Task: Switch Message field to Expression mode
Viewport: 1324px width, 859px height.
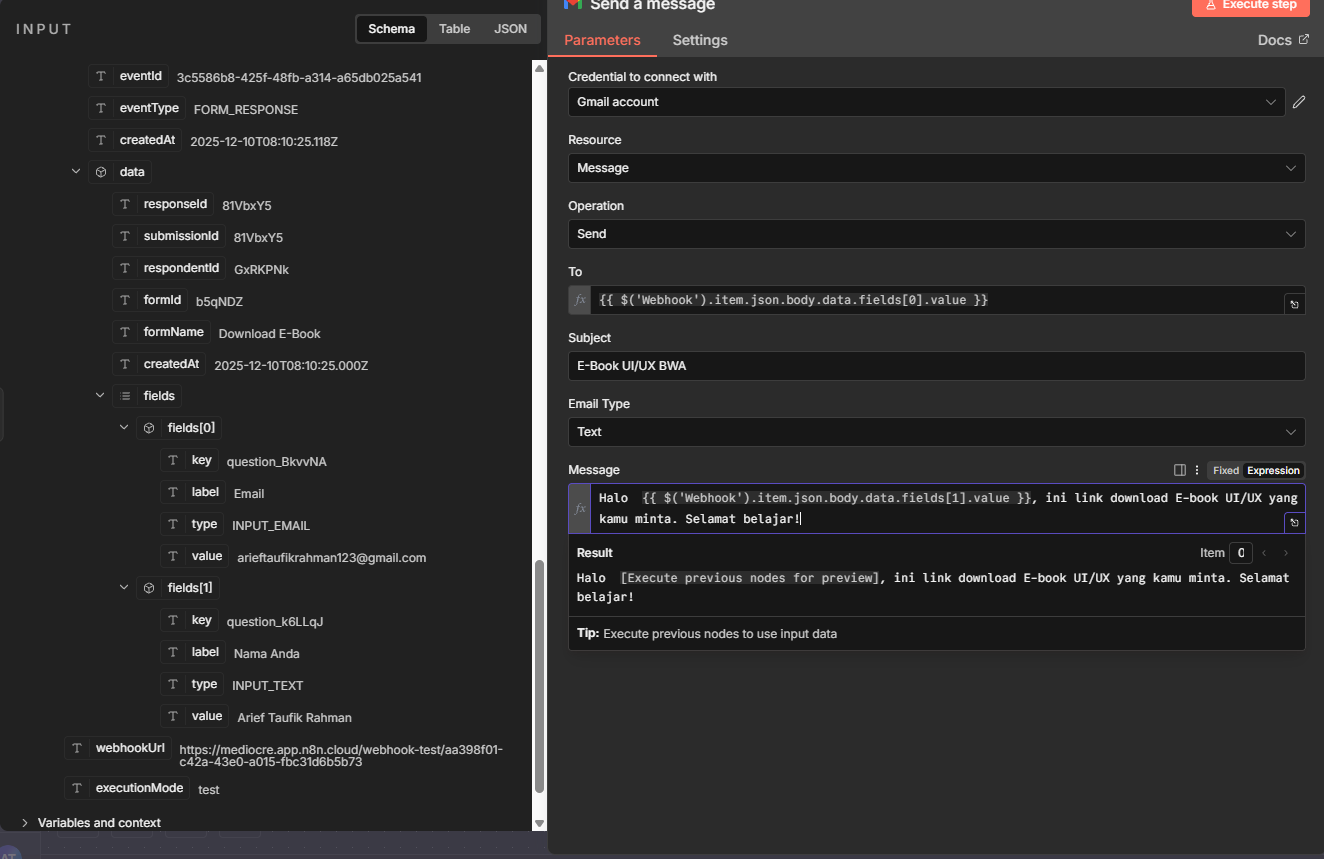Action: pos(1272,470)
